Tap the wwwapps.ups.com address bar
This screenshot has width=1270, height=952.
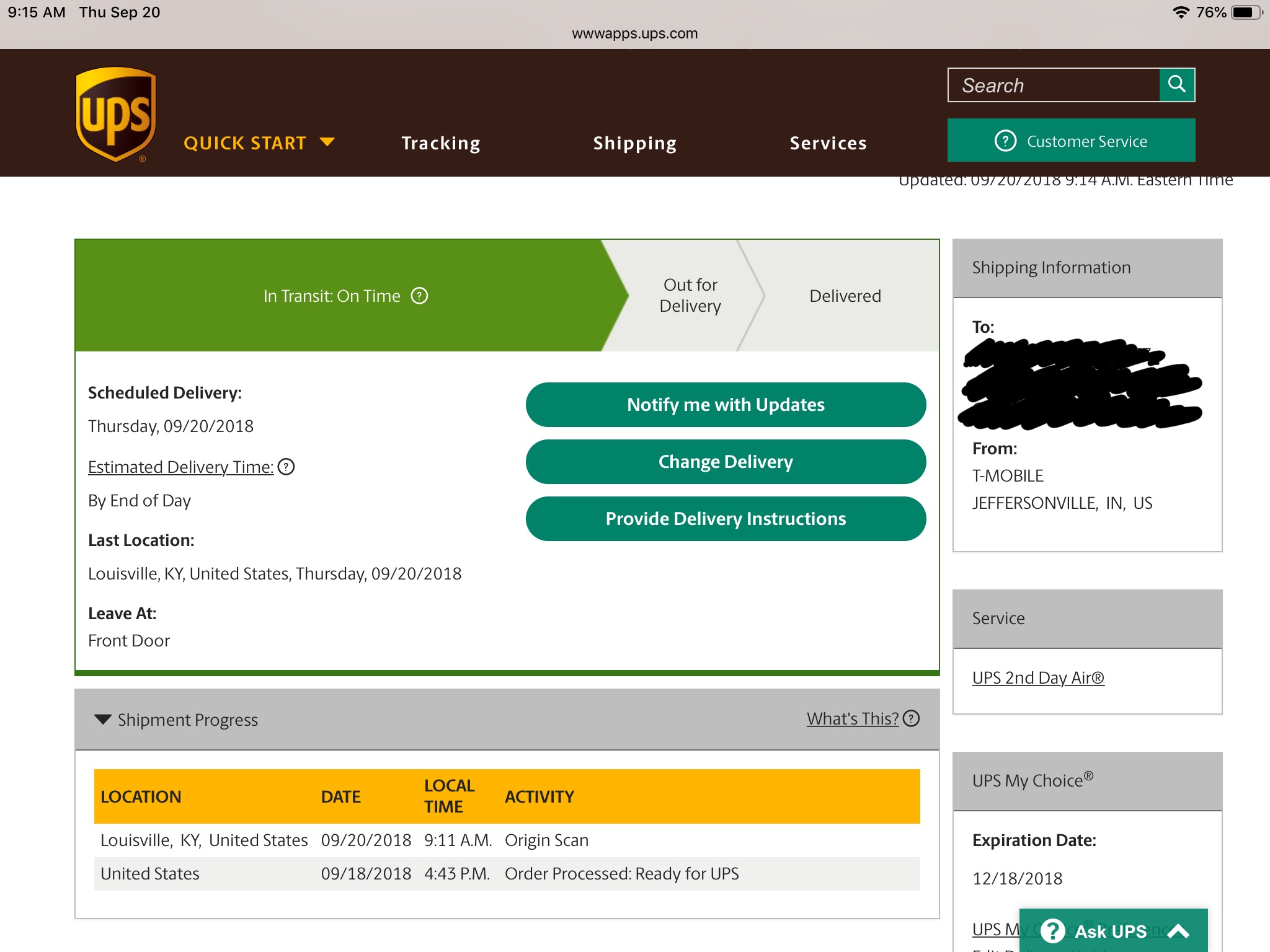635,33
